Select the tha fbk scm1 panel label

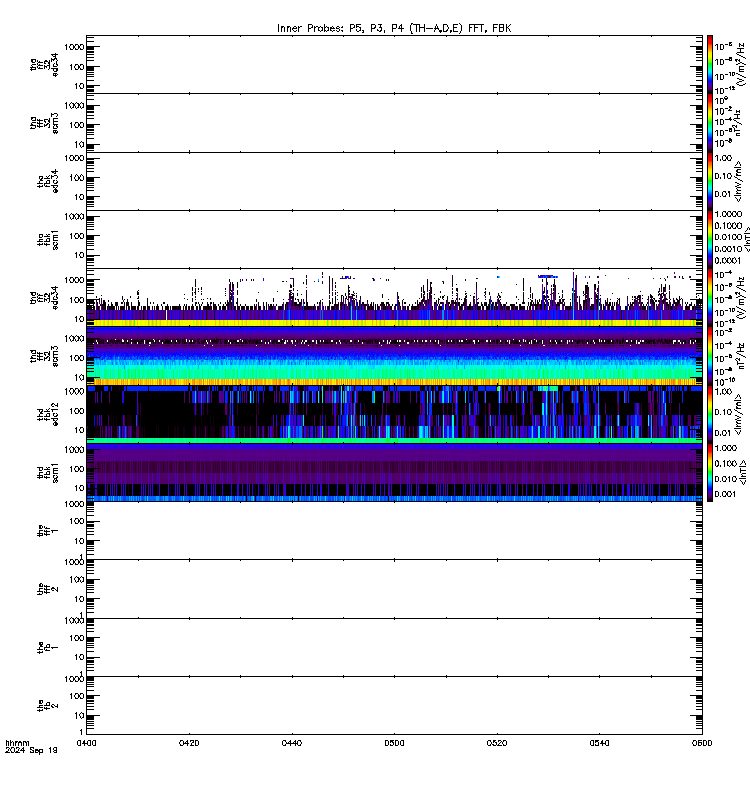click(48, 240)
